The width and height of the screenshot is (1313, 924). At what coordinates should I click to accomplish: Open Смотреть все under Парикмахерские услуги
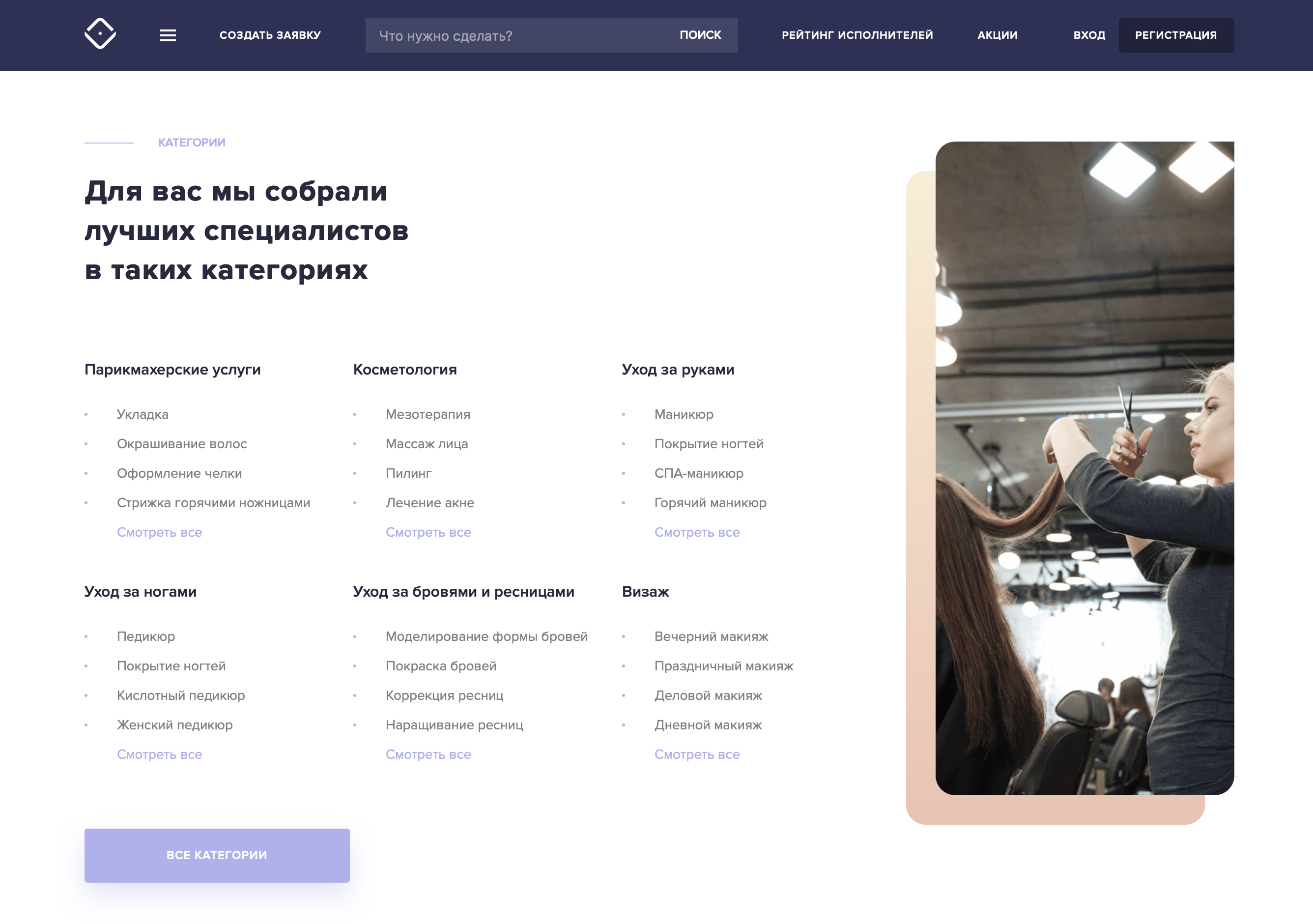160,532
